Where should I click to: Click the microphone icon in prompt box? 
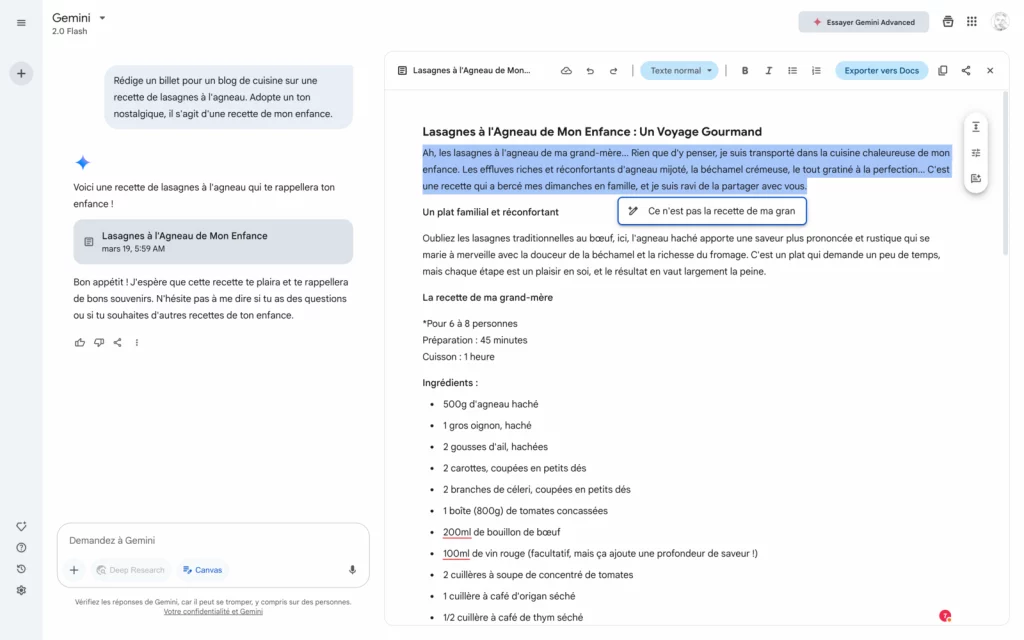[x=352, y=570]
